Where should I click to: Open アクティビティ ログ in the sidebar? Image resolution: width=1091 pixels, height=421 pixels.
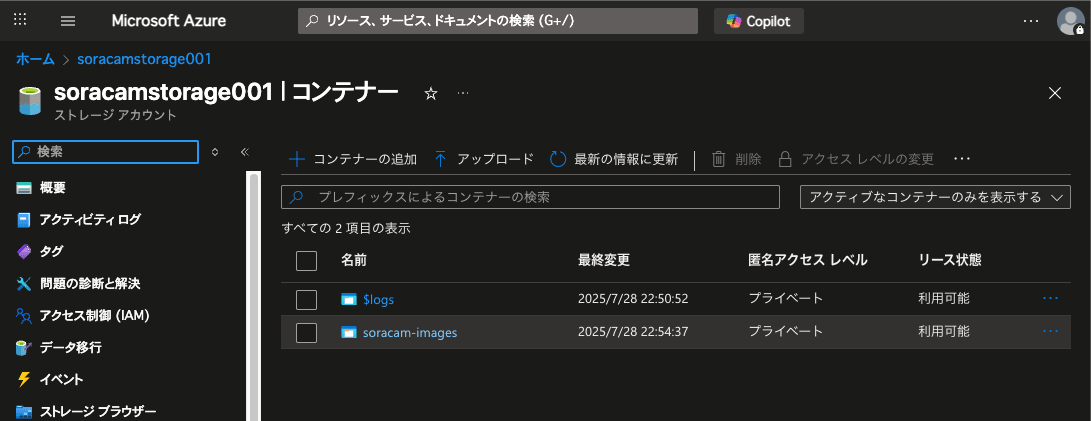pyautogui.click(x=90, y=220)
